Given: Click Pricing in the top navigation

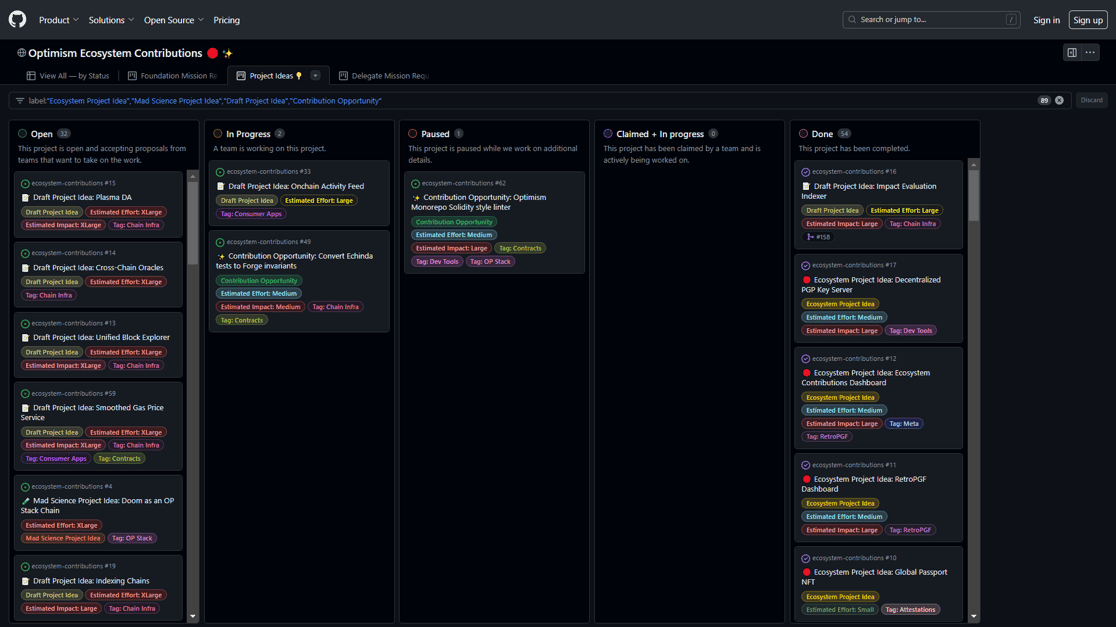Looking at the screenshot, I should [x=226, y=20].
